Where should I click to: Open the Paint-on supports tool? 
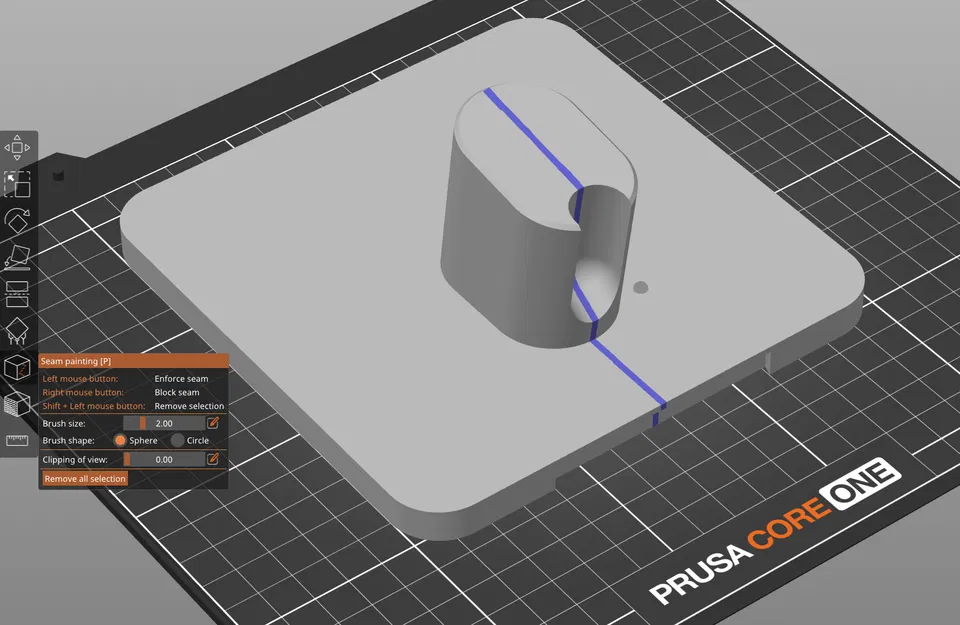17,331
